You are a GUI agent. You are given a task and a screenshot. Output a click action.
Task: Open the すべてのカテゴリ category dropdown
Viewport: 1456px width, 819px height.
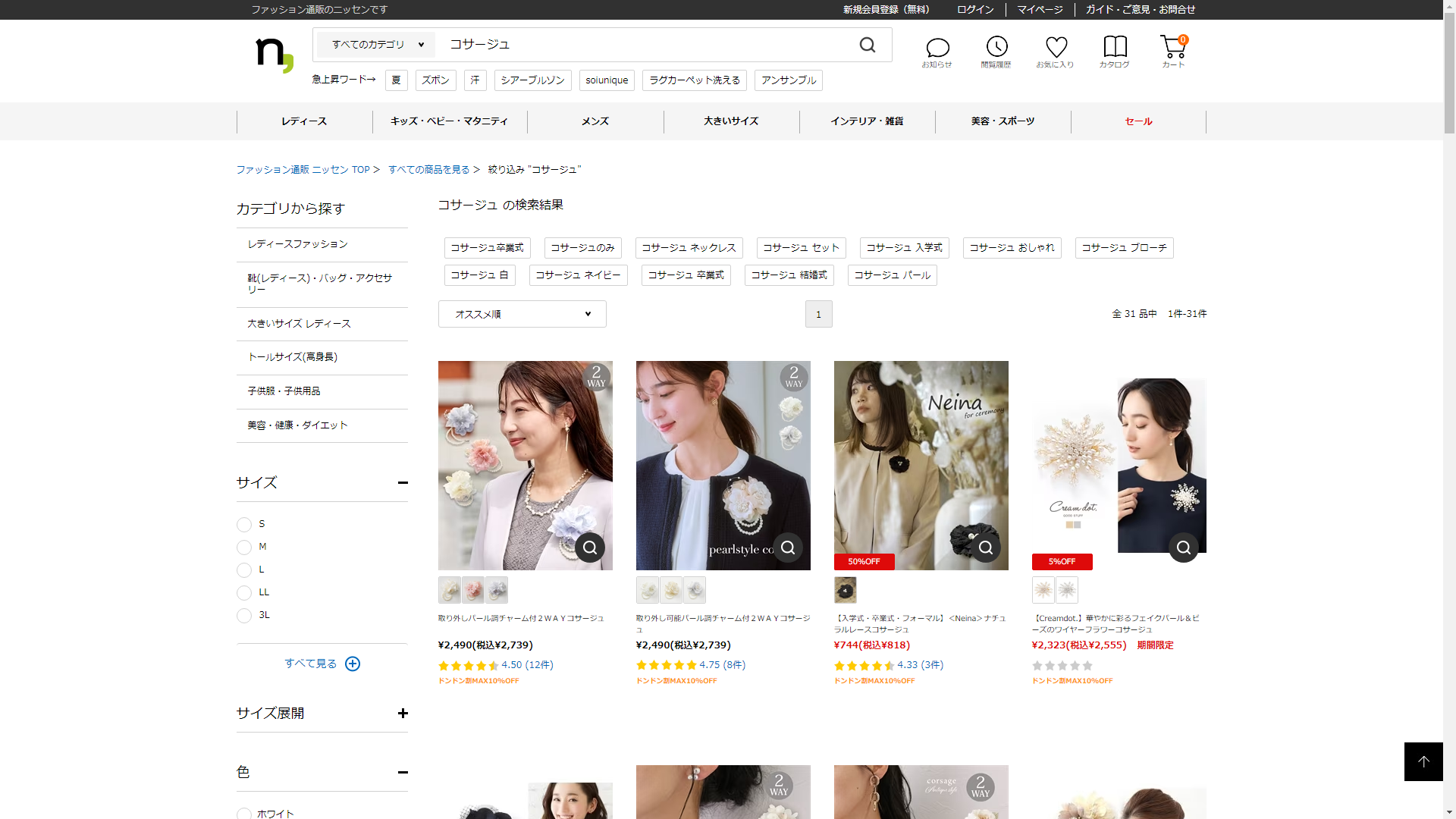[x=377, y=45]
